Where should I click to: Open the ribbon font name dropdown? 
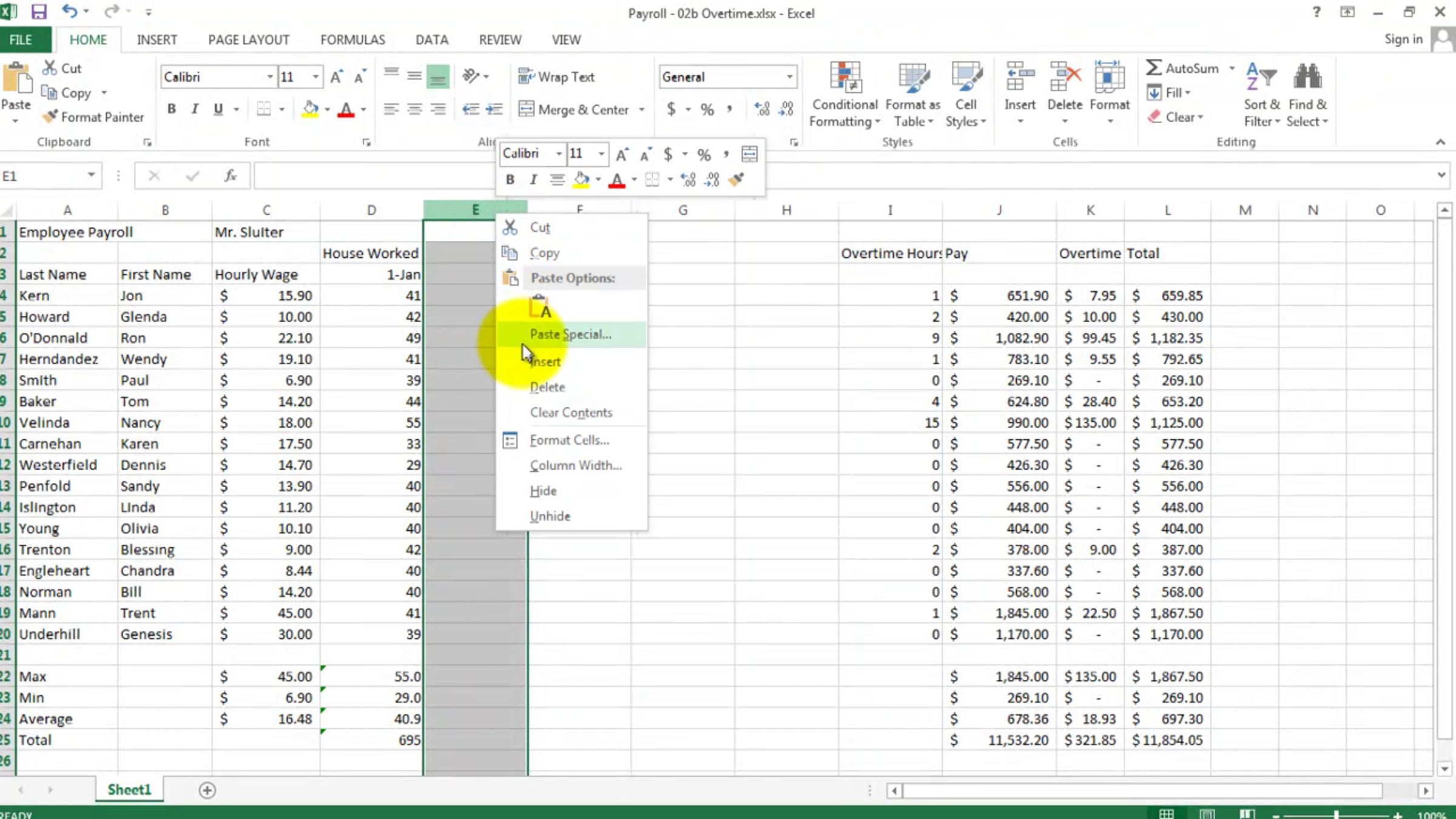270,77
